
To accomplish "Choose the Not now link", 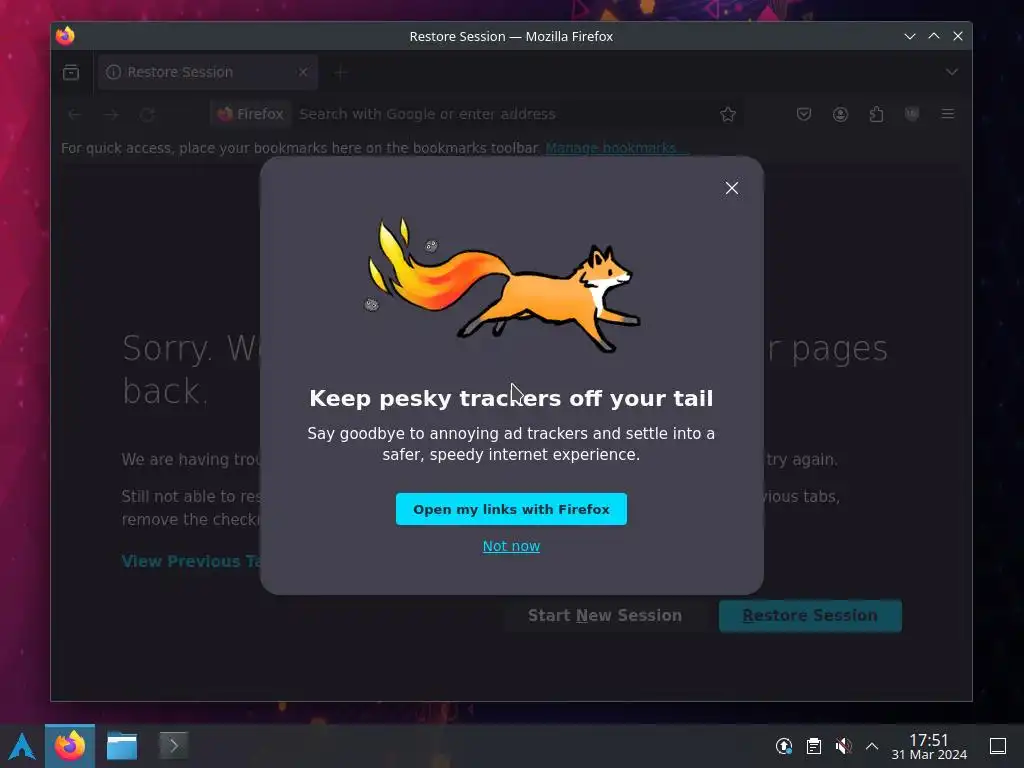I will (x=511, y=546).
